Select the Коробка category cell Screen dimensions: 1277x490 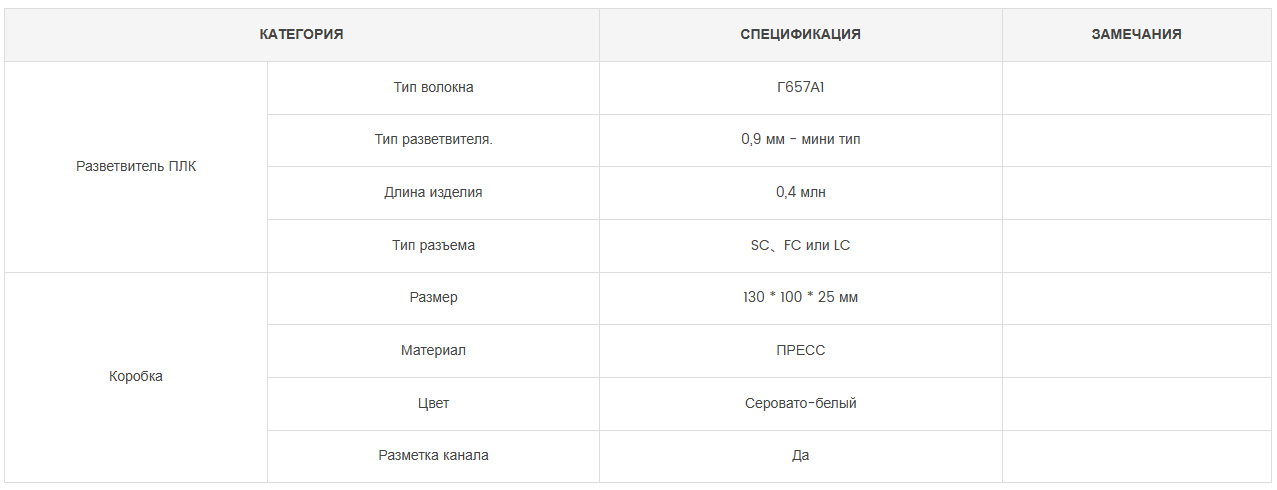coord(136,378)
